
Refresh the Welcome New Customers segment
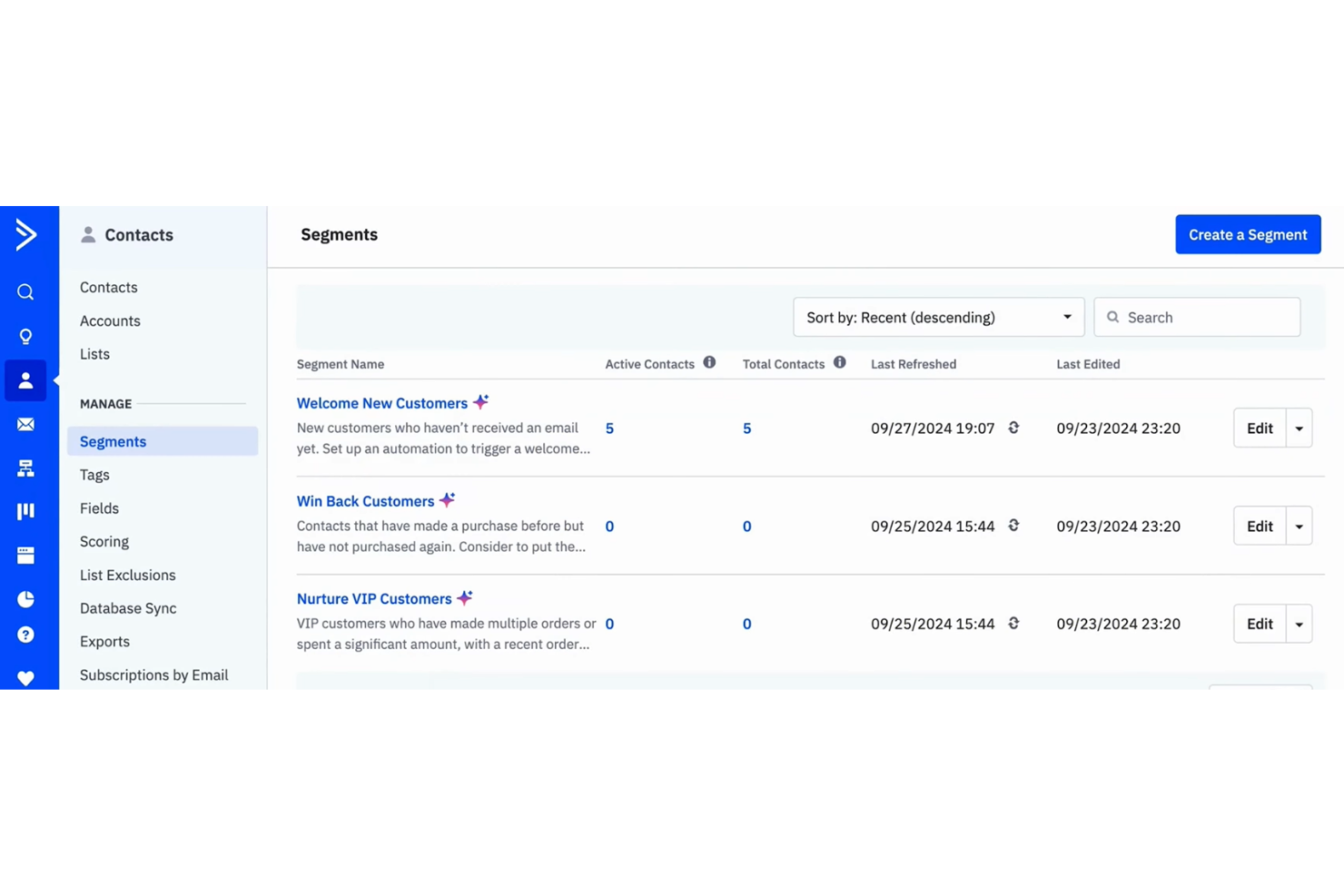coord(1013,428)
